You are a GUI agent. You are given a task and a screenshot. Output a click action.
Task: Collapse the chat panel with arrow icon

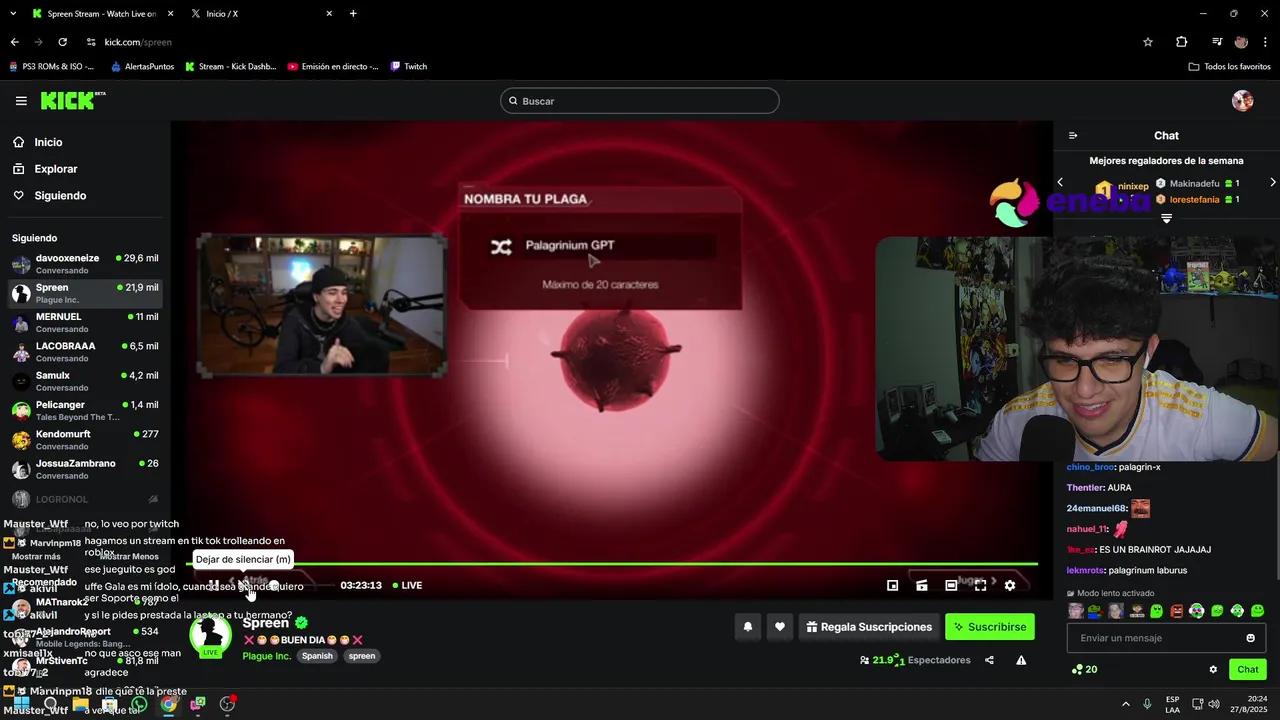(1073, 136)
